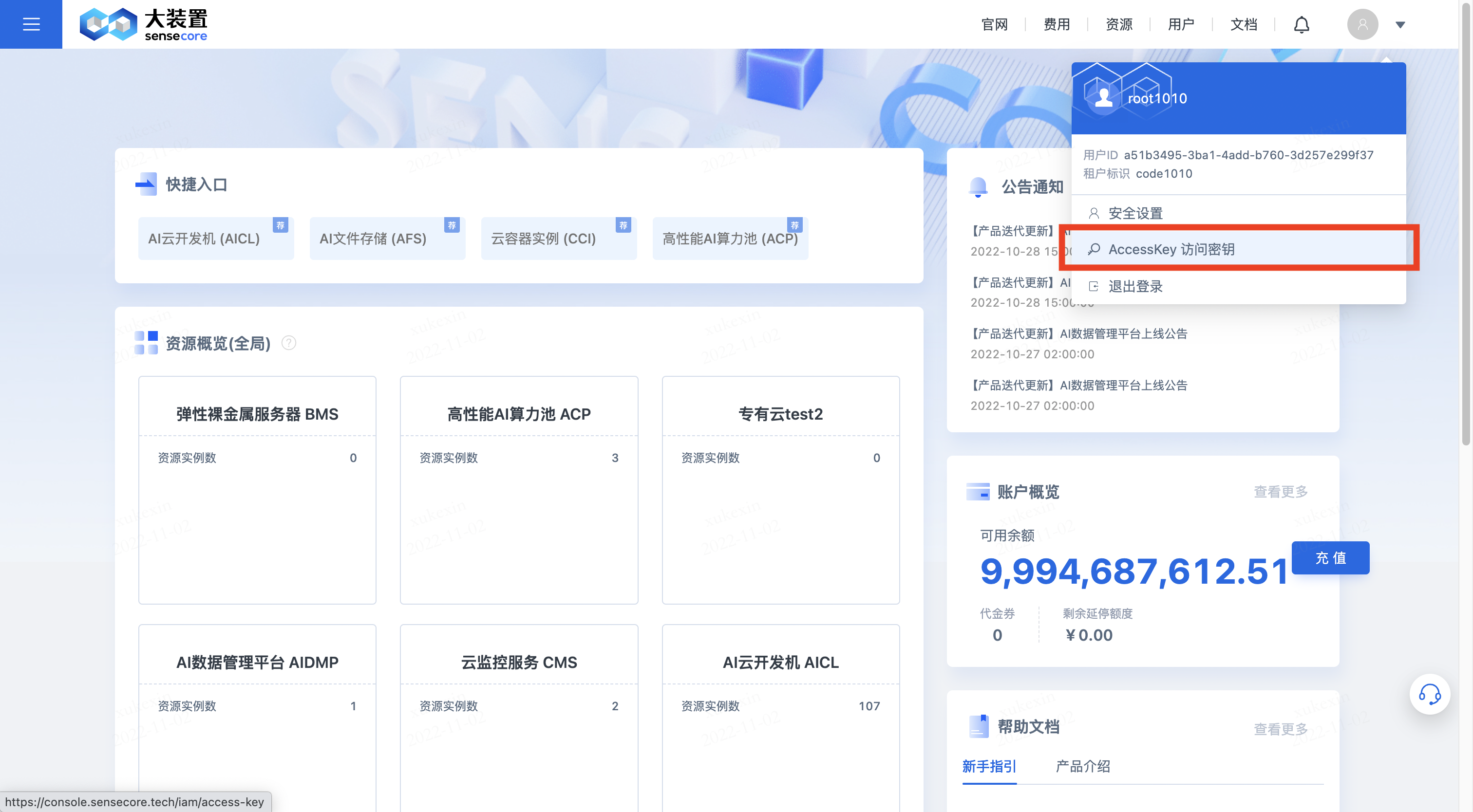Click the question mark beside 资源概览(全局)
Image resolution: width=1473 pixels, height=812 pixels.
pyautogui.click(x=289, y=343)
